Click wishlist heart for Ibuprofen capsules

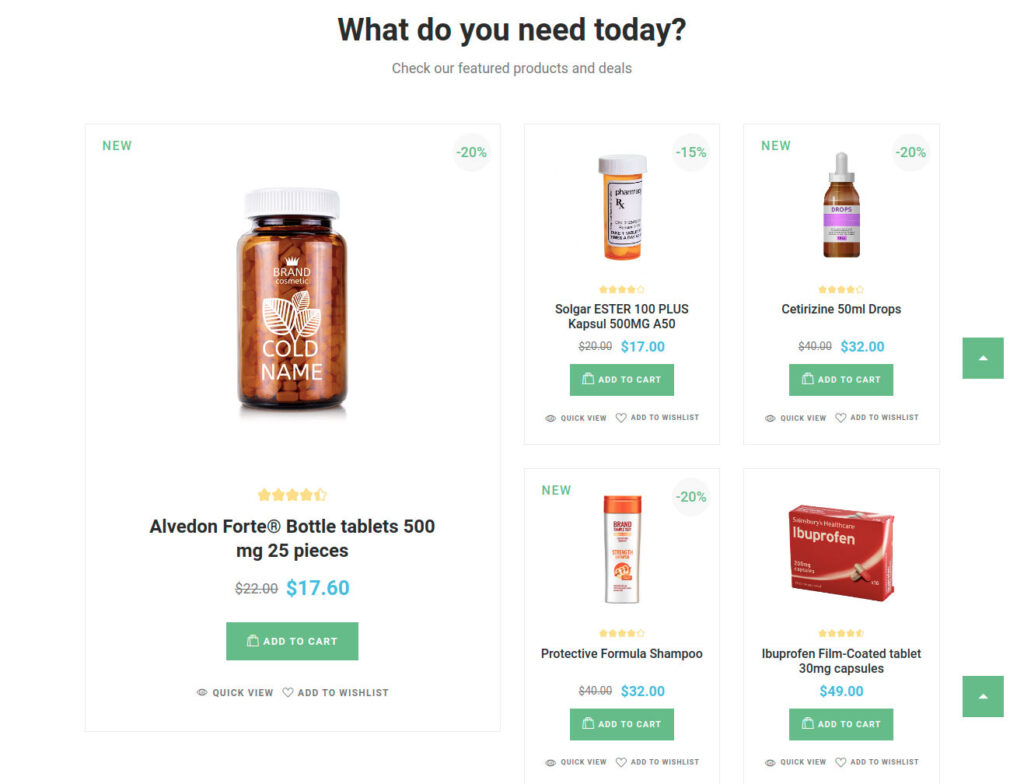840,762
